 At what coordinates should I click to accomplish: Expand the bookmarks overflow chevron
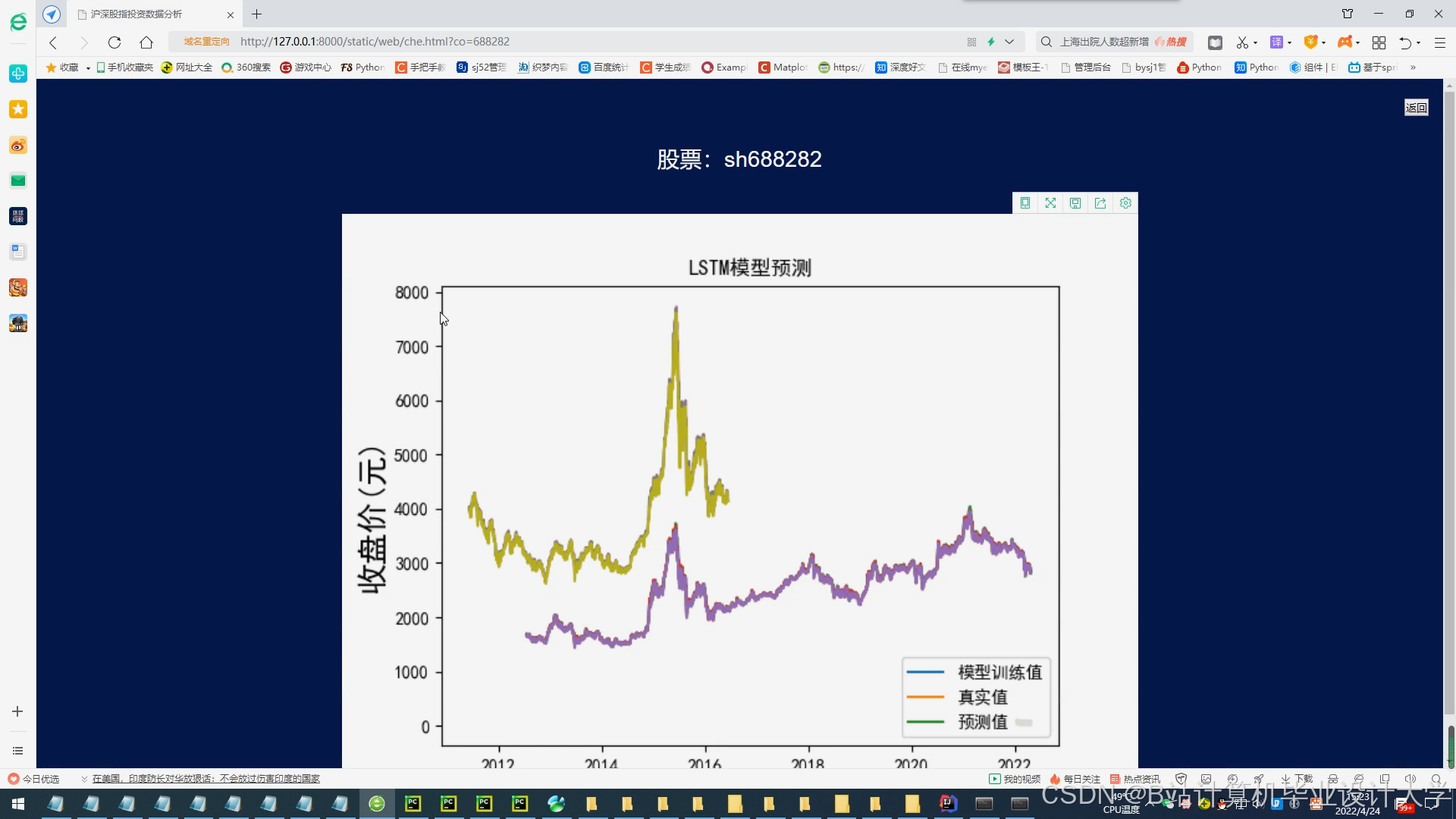click(1413, 67)
